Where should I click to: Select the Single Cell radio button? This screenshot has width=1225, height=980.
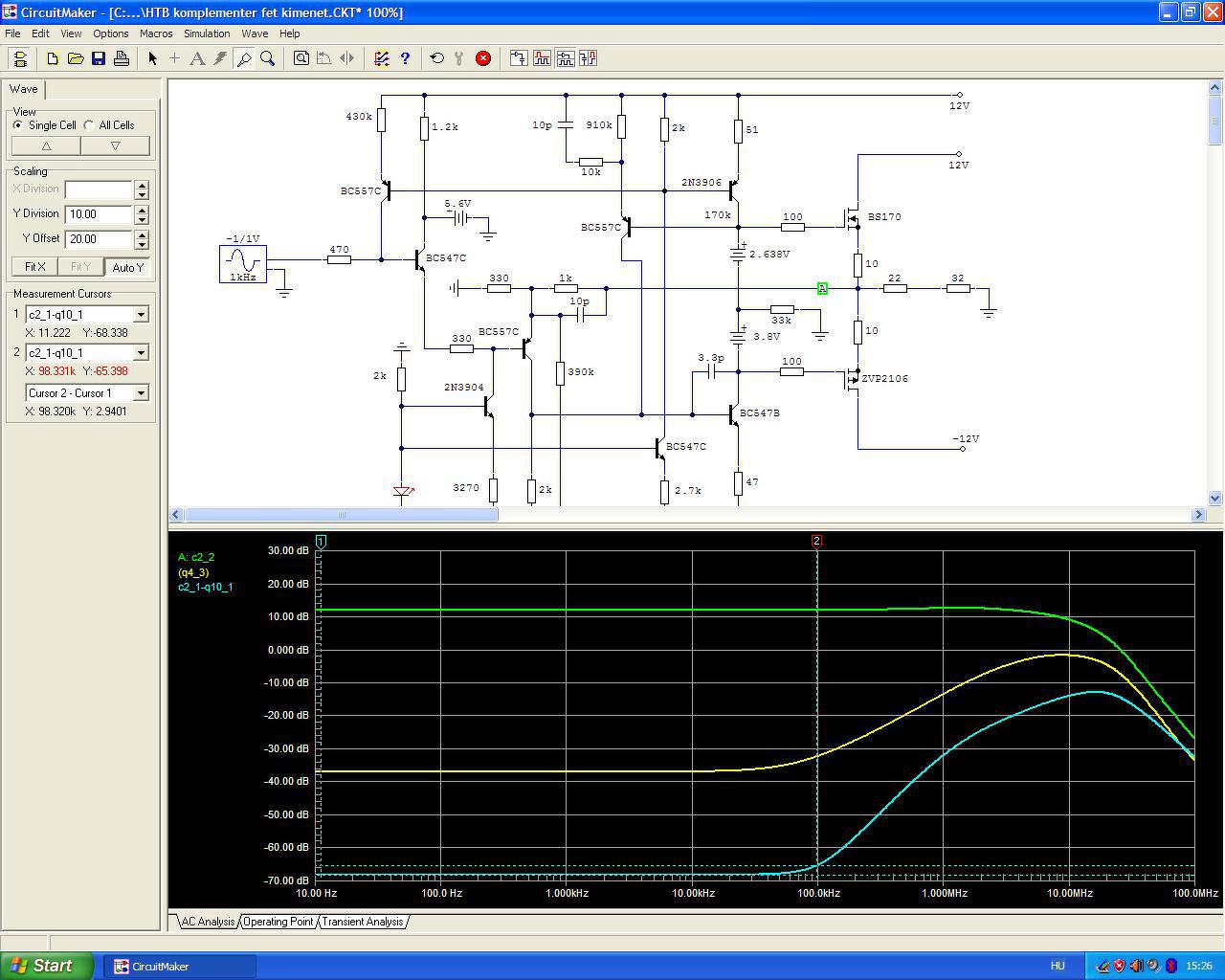(x=18, y=125)
